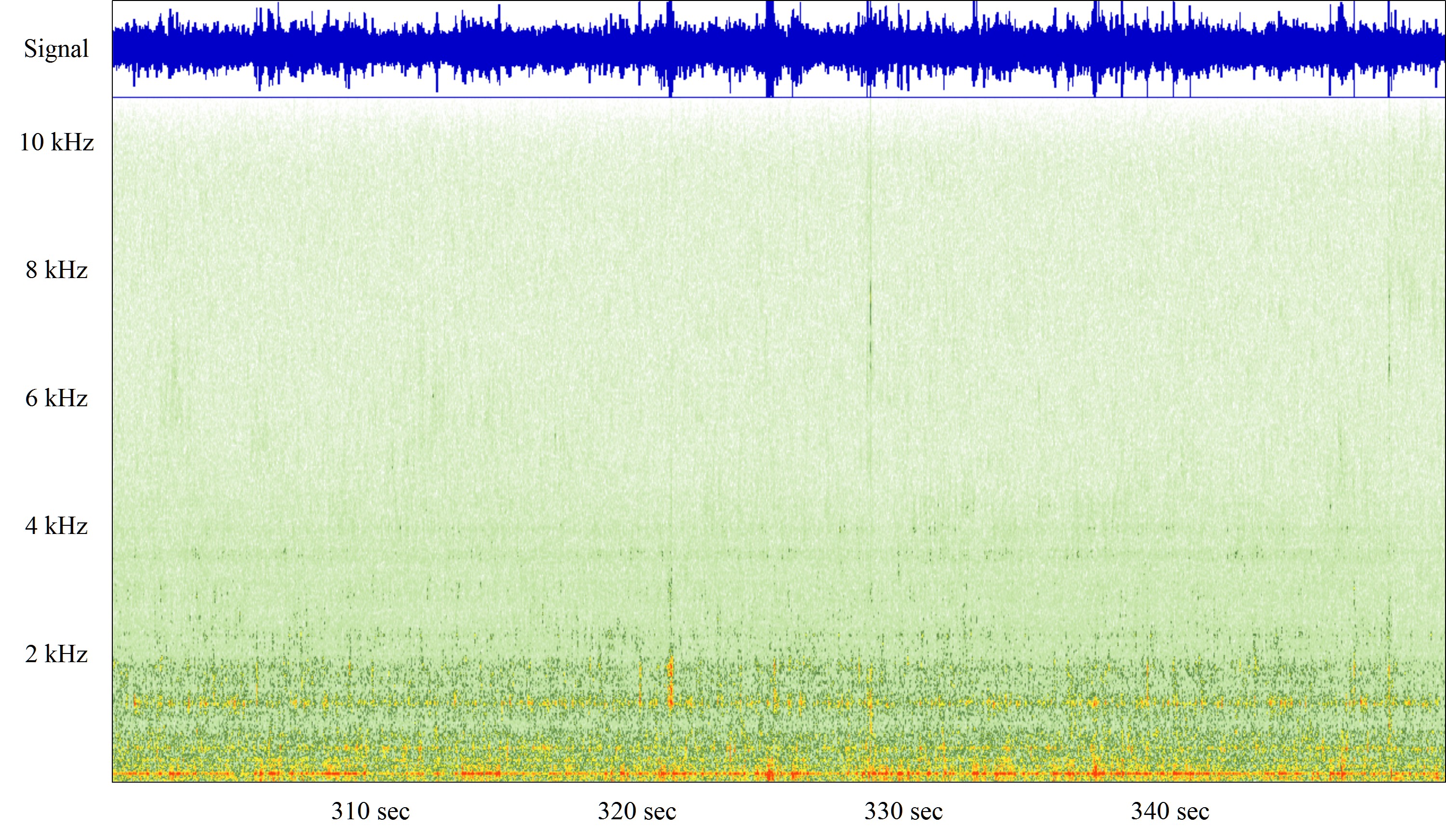
Task: Click the 310 sec time label
Action: coord(370,811)
